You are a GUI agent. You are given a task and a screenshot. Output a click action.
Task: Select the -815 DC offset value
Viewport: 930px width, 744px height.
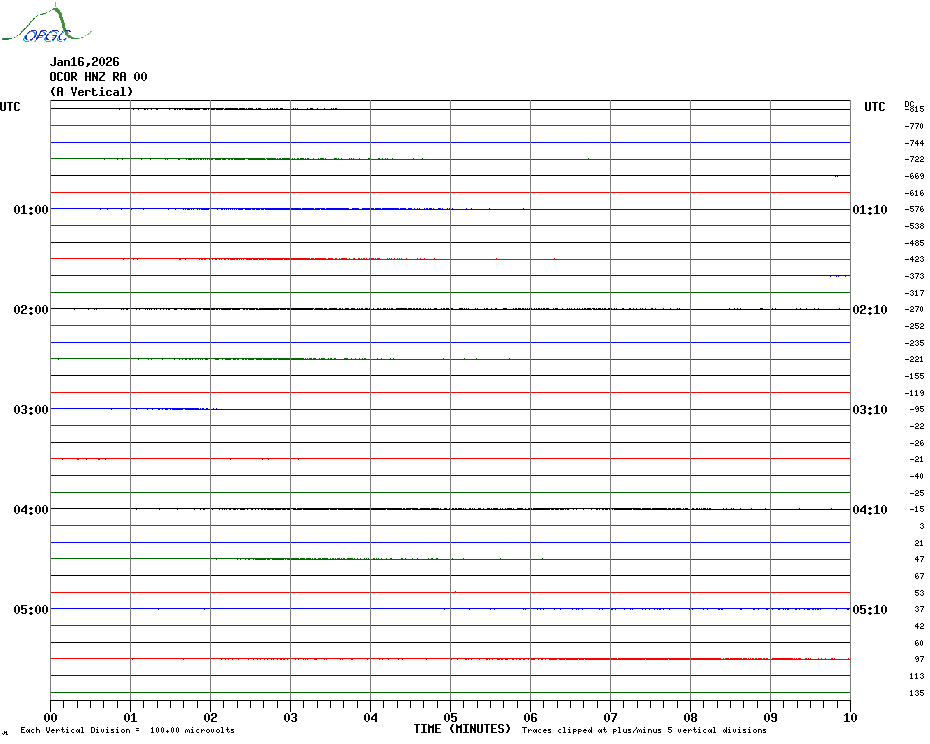[914, 110]
